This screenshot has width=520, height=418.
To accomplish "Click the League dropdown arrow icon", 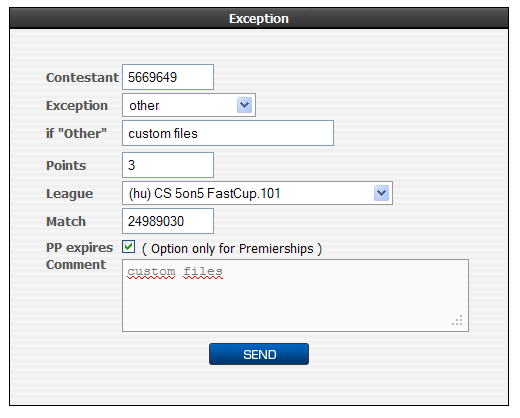I will coord(381,193).
